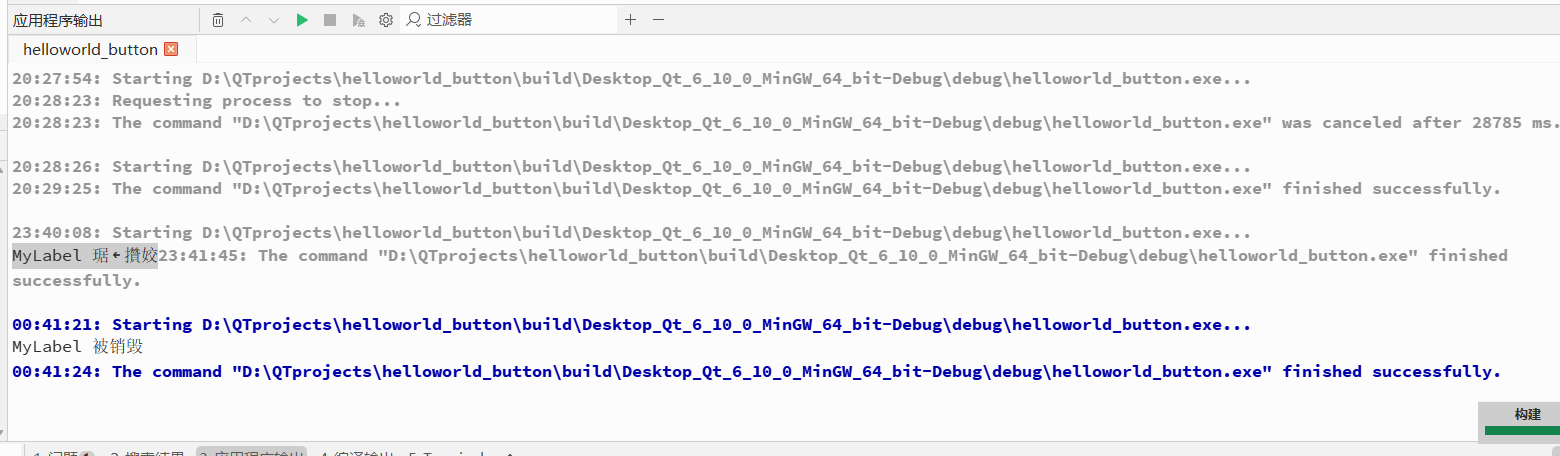Click the 23:40:08 Starting log line
This screenshot has width=1560, height=456.
pos(631,232)
